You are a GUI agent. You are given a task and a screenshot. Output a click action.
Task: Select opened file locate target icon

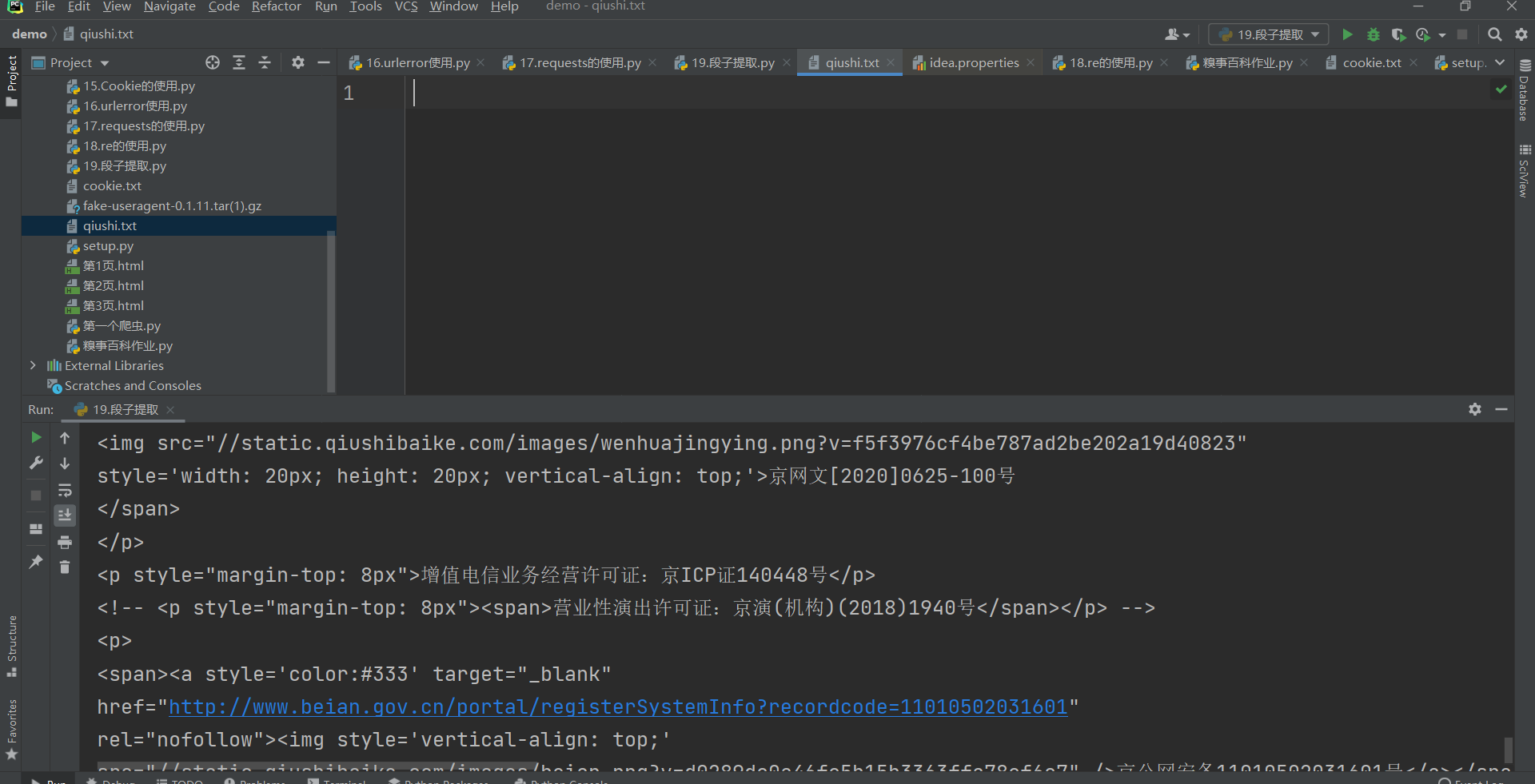click(x=212, y=62)
